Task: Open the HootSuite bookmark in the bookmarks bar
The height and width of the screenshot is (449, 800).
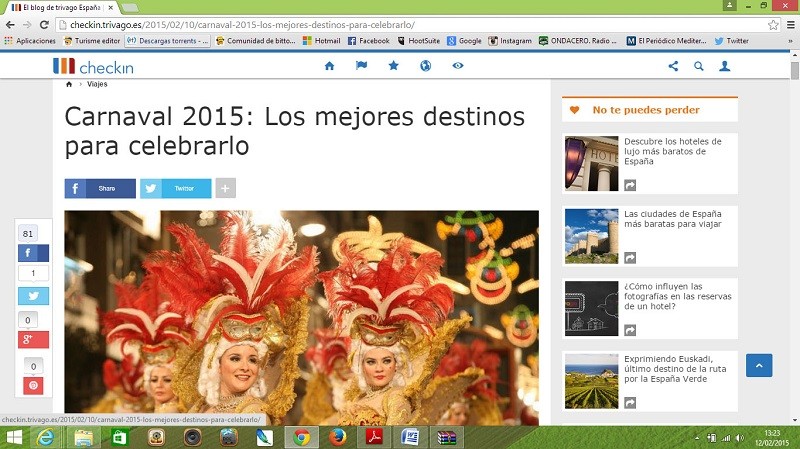Action: point(419,41)
